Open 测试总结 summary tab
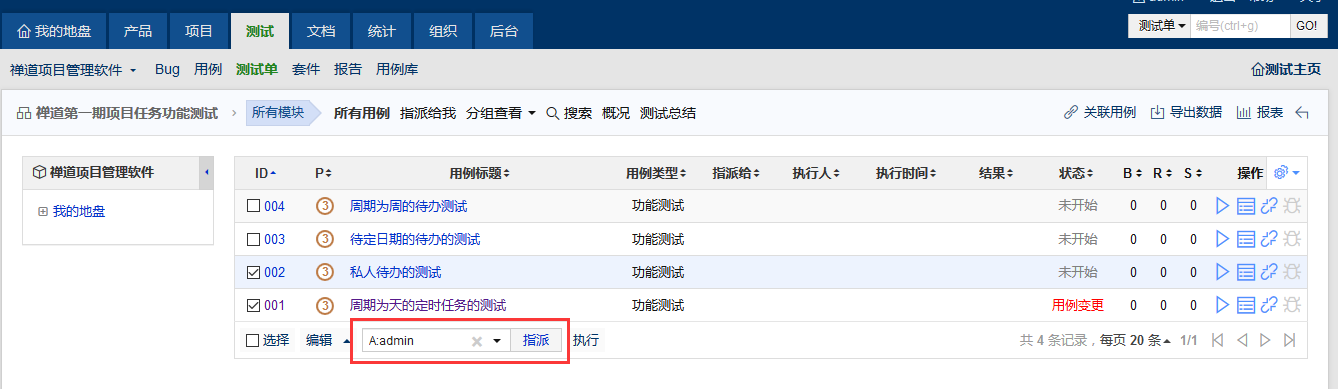This screenshot has width=1338, height=389. (668, 113)
